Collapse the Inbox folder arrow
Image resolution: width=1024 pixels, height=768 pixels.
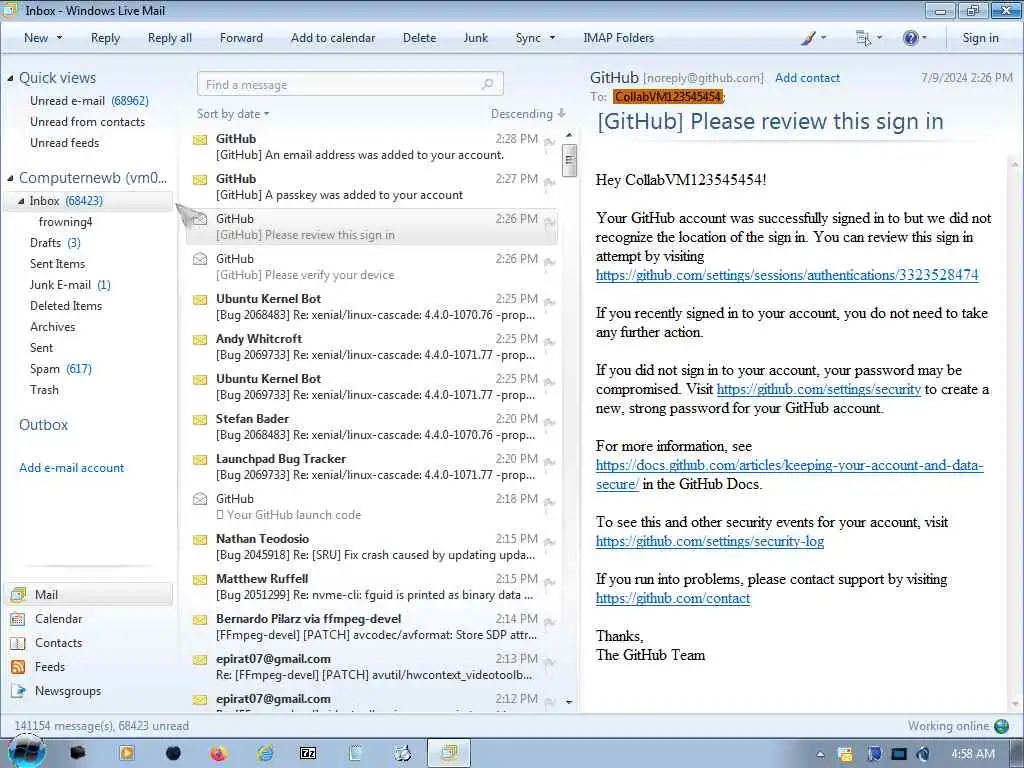(22, 201)
